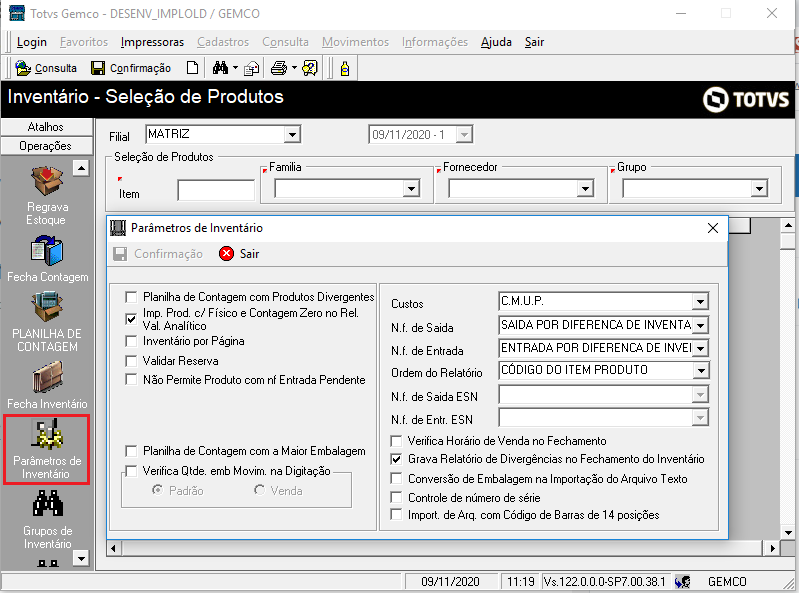Check Verifica Horário de Venda no Fechamento

(x=396, y=441)
